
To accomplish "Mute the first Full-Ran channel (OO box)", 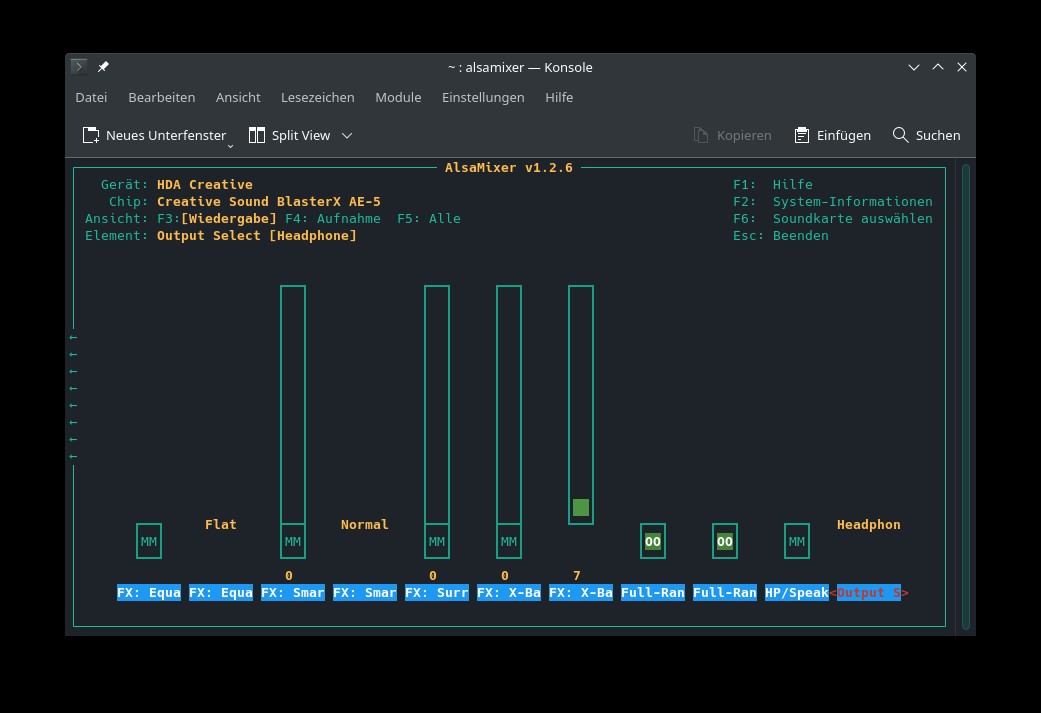I will (653, 541).
